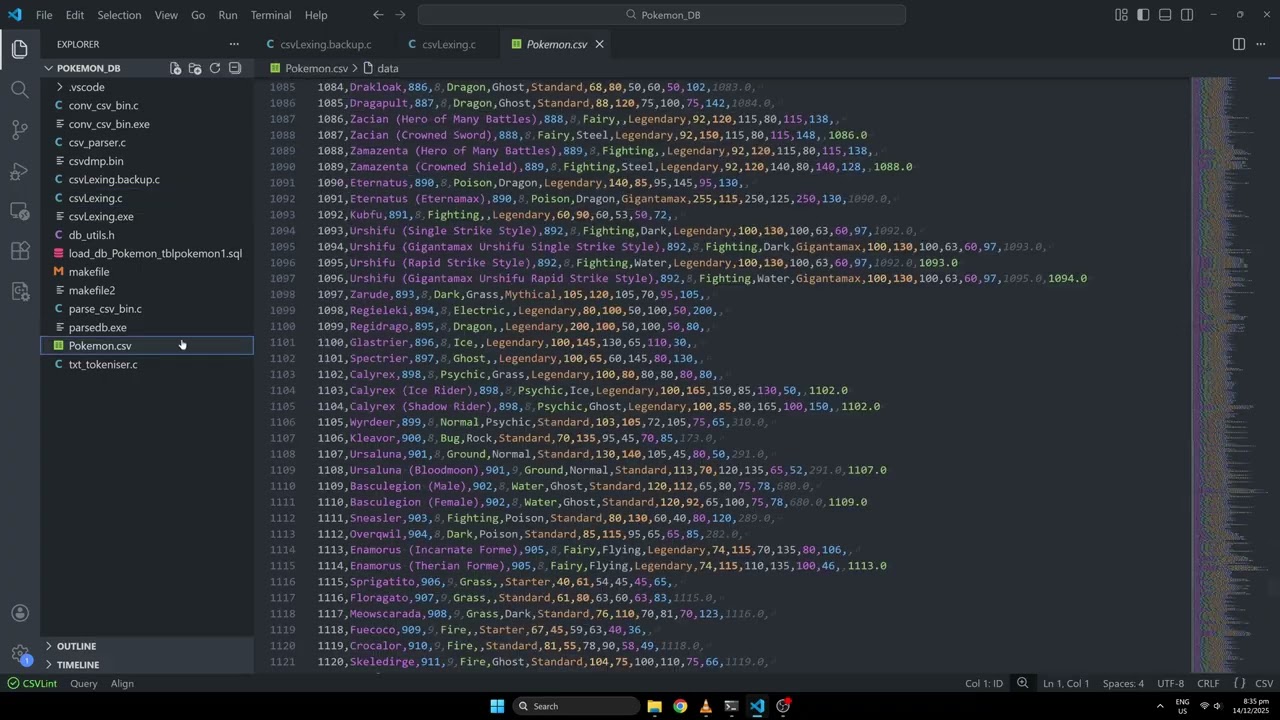Open the View menu
This screenshot has height=720, width=1280.
point(166,15)
